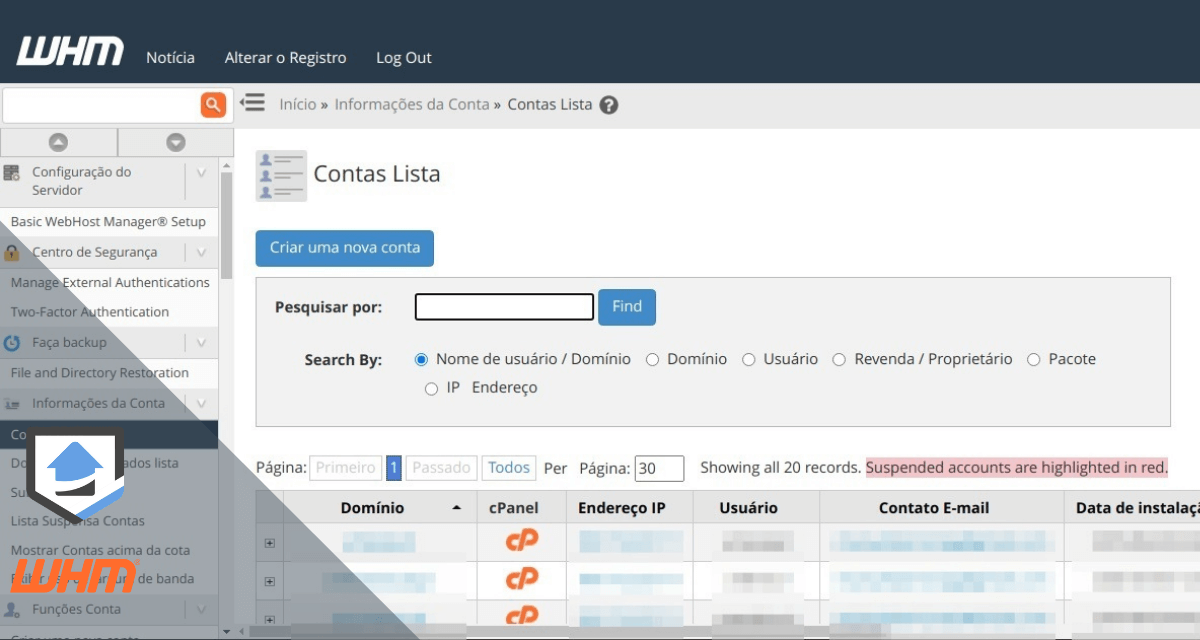Open cPanel icon in the first account row
This screenshot has height=640, width=1200.
[521, 541]
